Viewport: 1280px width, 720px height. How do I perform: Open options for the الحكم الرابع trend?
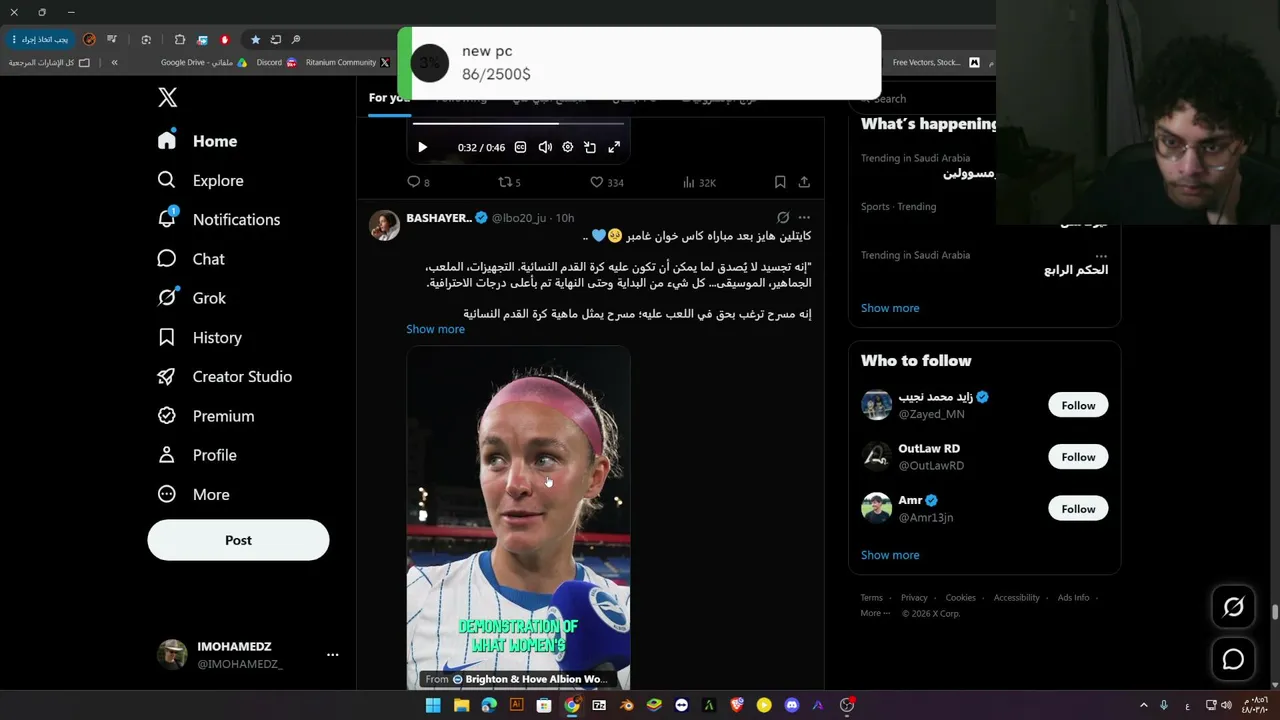coord(1101,255)
